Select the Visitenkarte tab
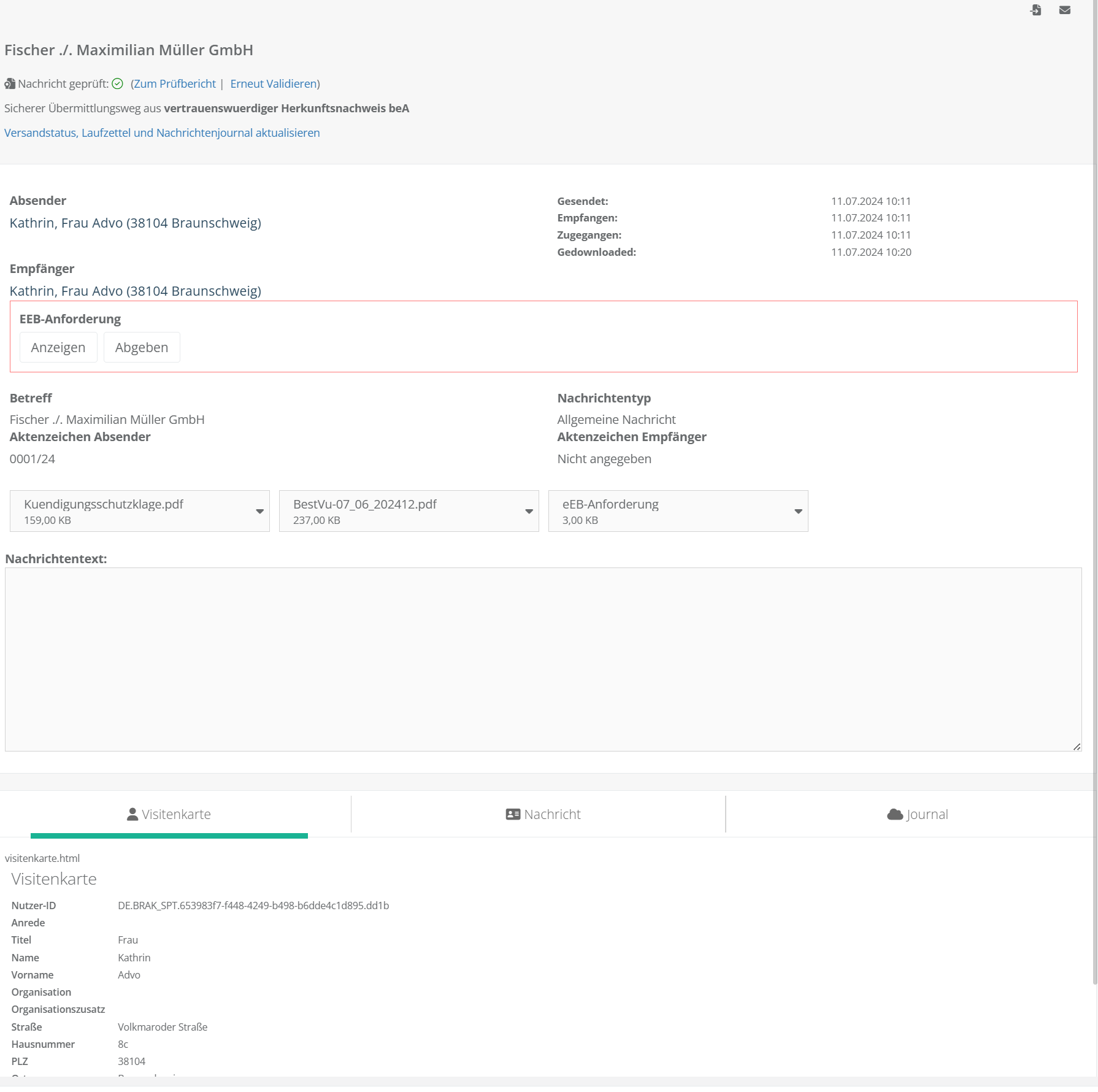Image resolution: width=1098 pixels, height=1092 pixels. coord(169,814)
